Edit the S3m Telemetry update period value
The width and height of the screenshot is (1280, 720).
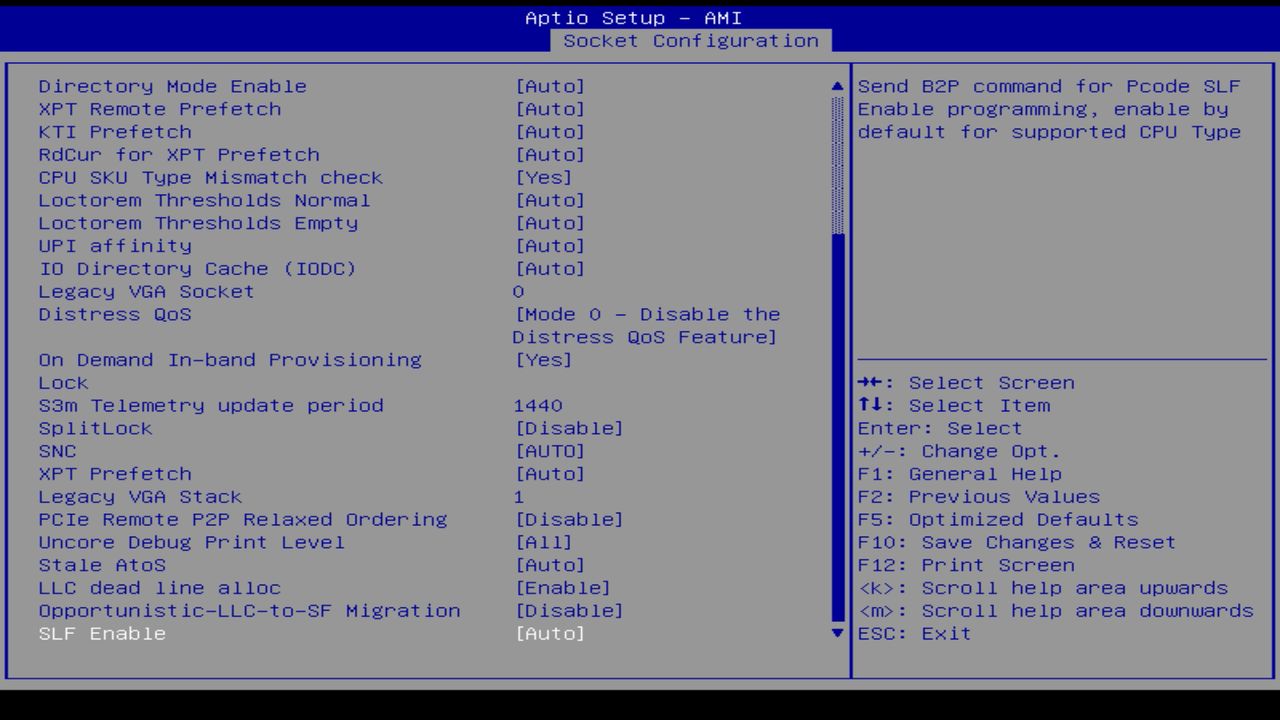click(x=539, y=405)
